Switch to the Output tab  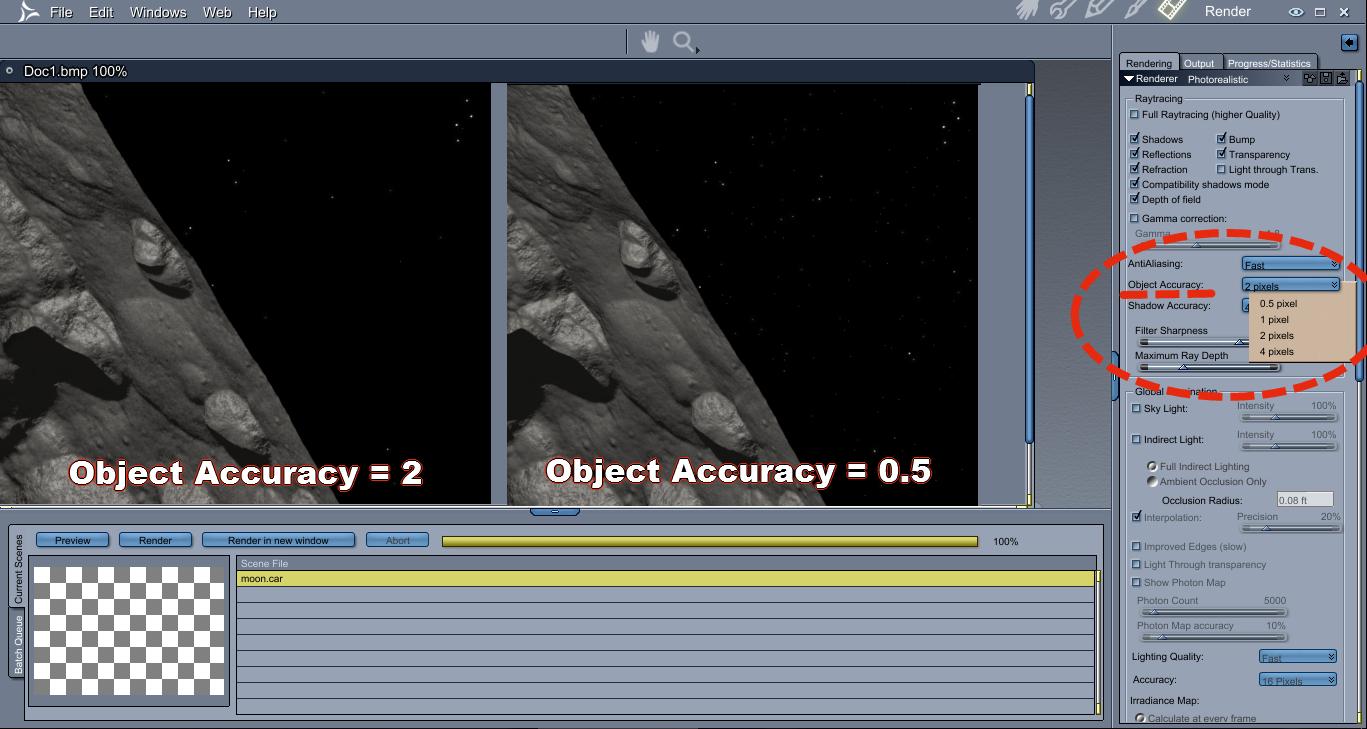(1199, 63)
